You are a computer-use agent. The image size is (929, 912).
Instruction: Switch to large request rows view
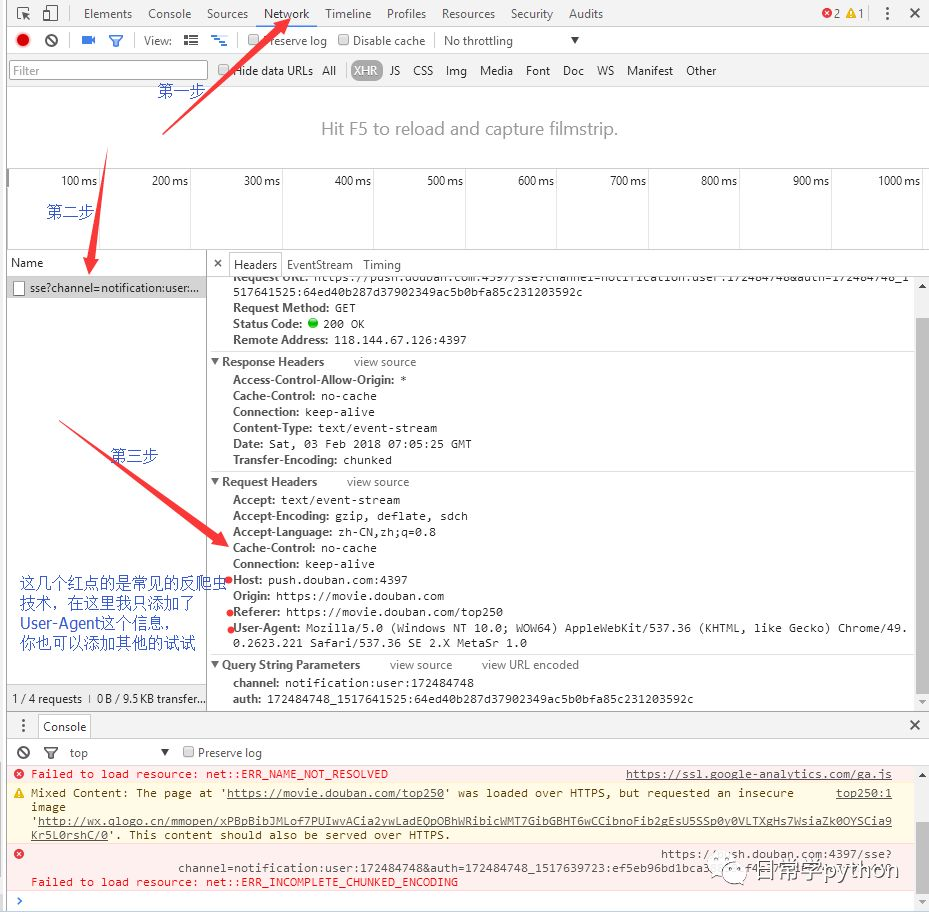(x=191, y=40)
